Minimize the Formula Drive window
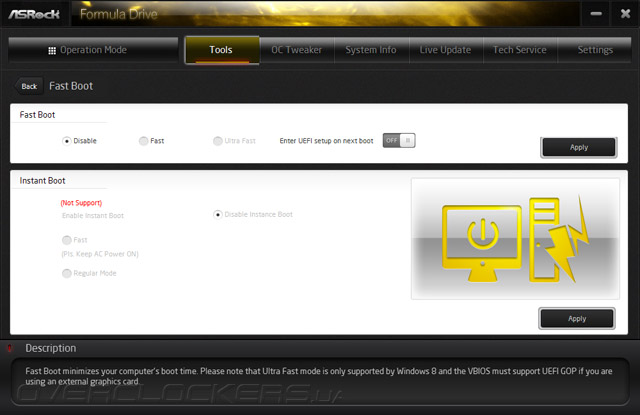The image size is (640, 415). (596, 14)
